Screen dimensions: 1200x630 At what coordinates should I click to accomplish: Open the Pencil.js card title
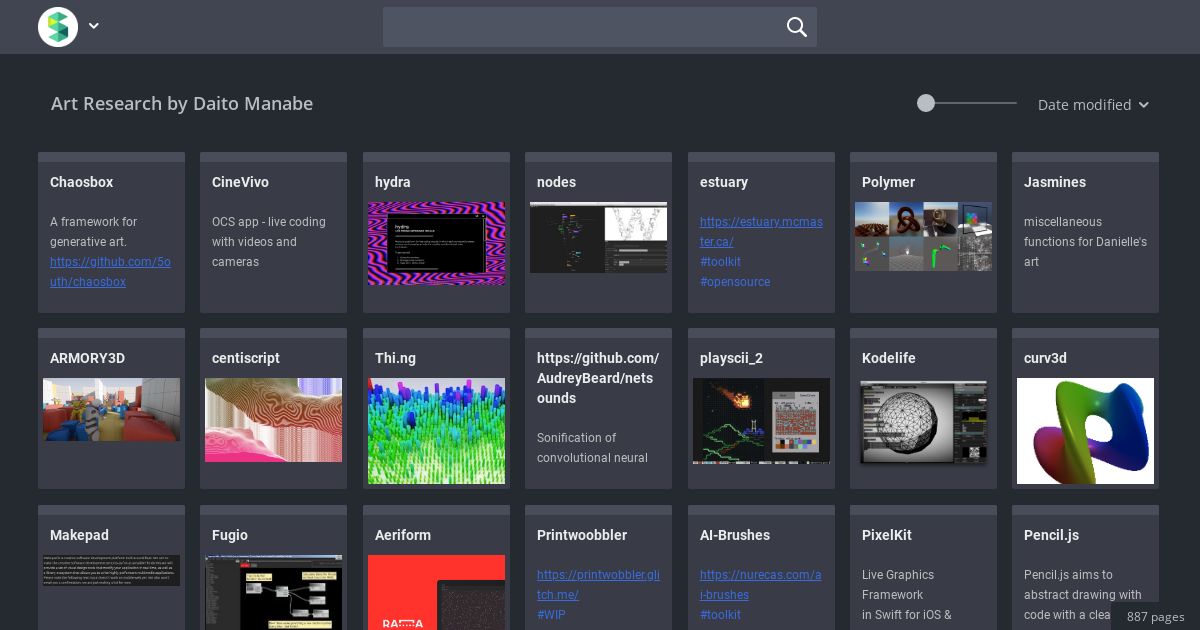tap(1051, 535)
